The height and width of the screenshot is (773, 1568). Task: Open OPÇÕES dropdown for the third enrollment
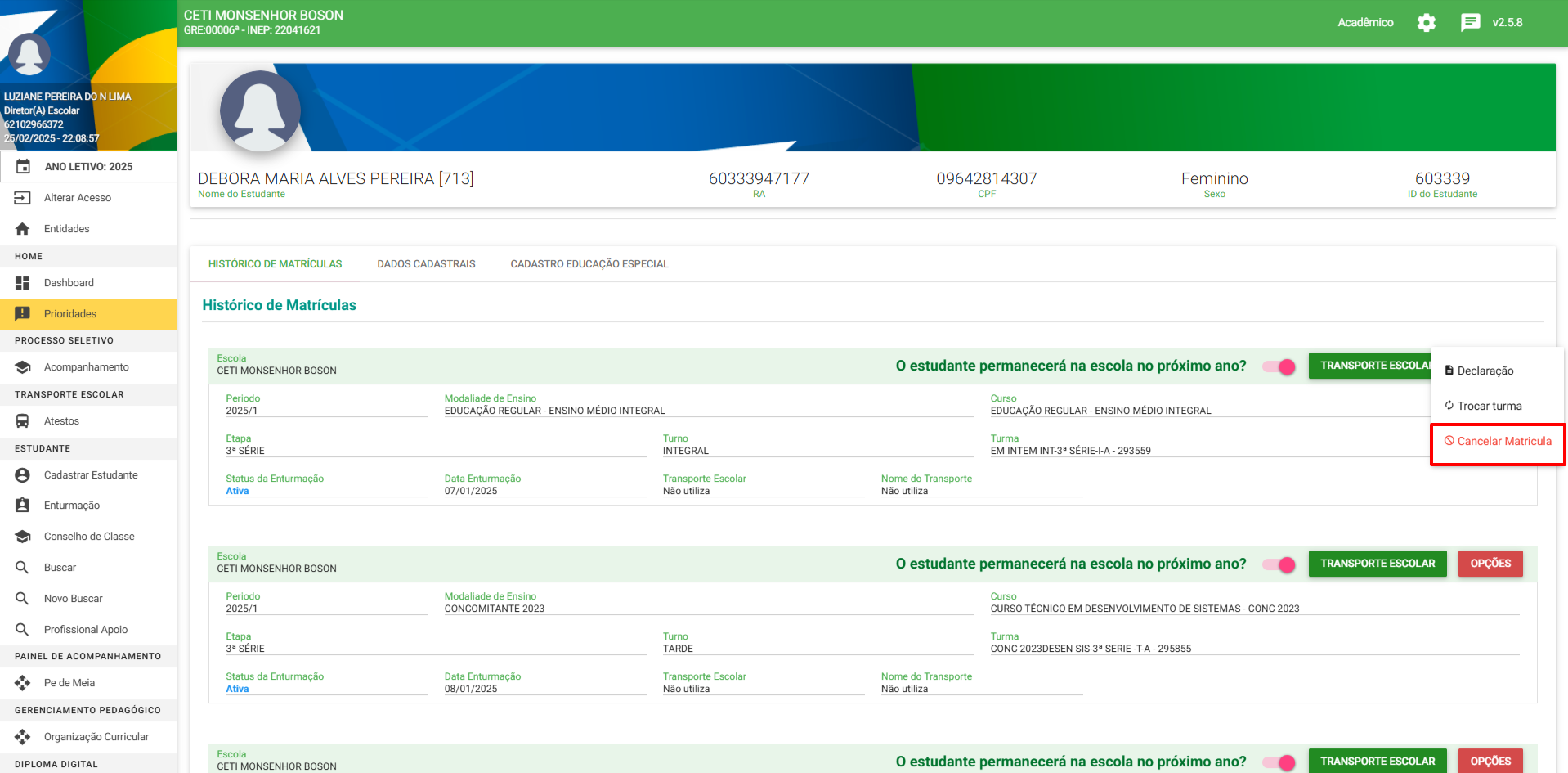point(1490,761)
